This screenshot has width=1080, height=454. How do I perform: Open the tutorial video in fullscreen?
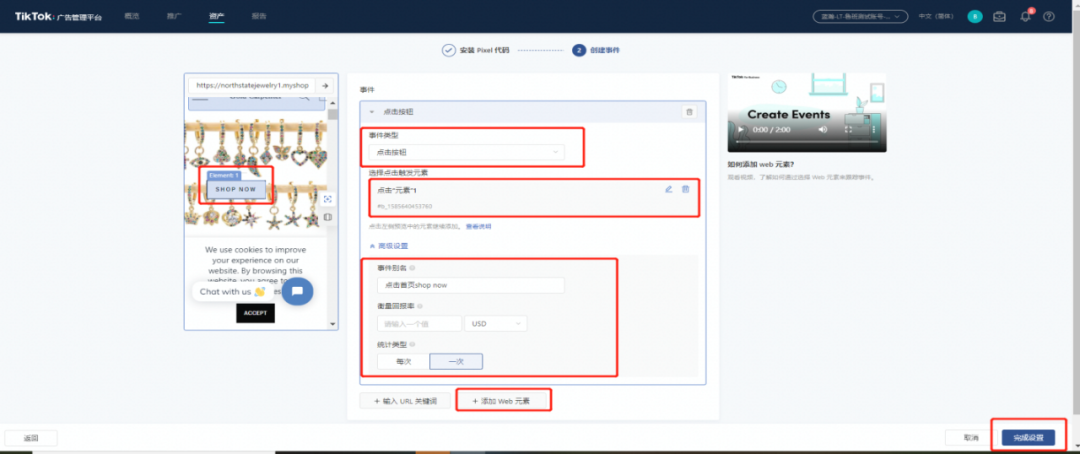(x=849, y=130)
